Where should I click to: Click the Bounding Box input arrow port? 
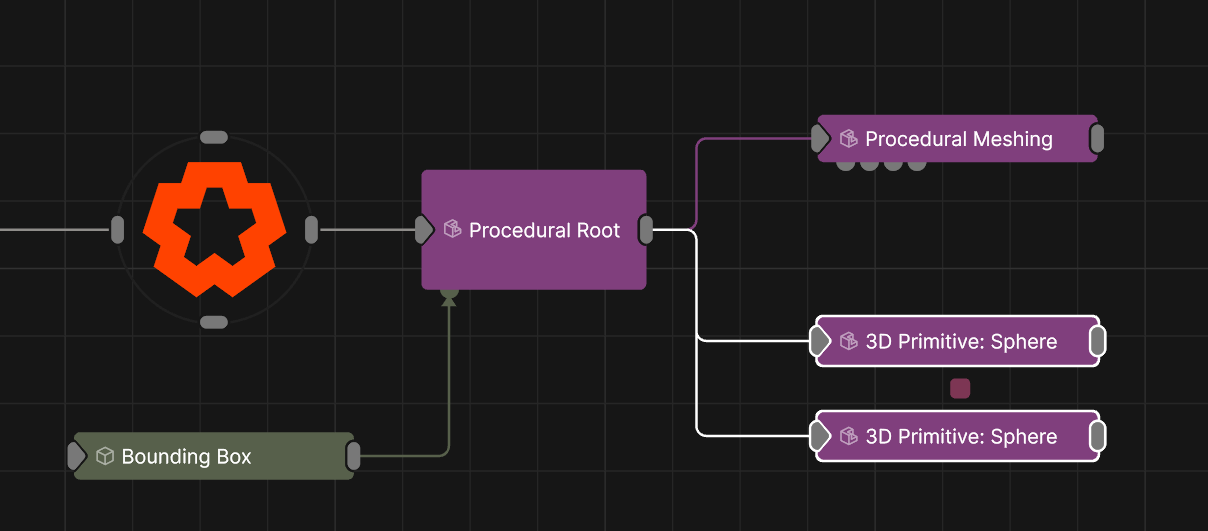pyautogui.click(x=77, y=456)
